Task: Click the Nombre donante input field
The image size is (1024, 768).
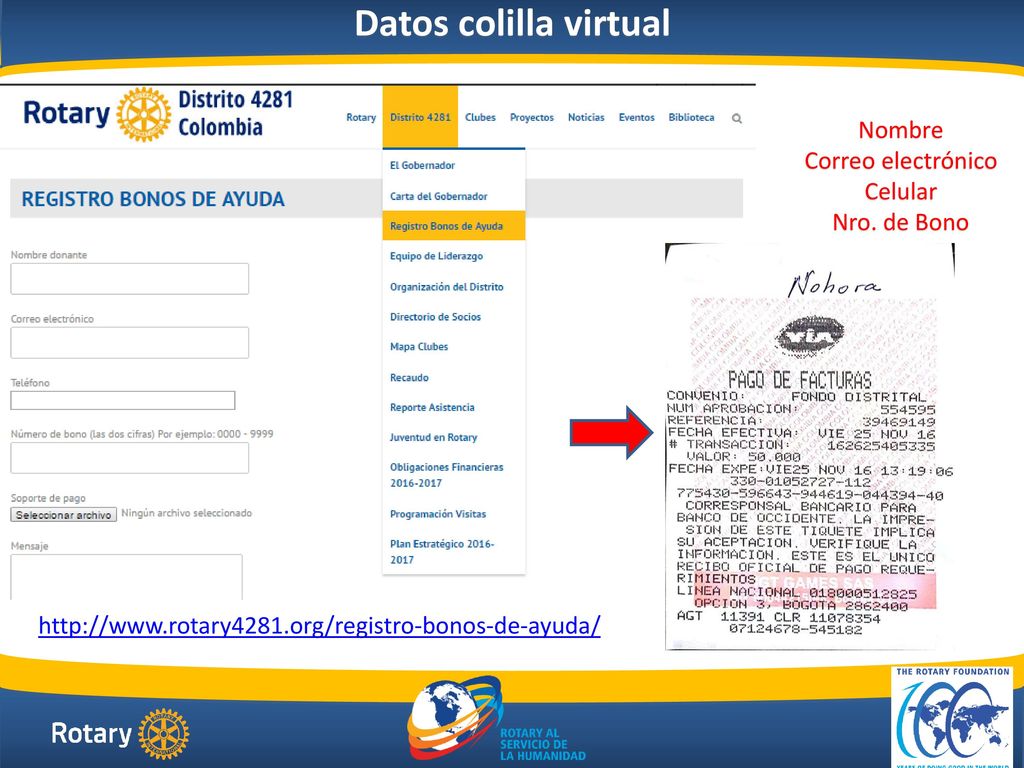Action: click(x=129, y=279)
